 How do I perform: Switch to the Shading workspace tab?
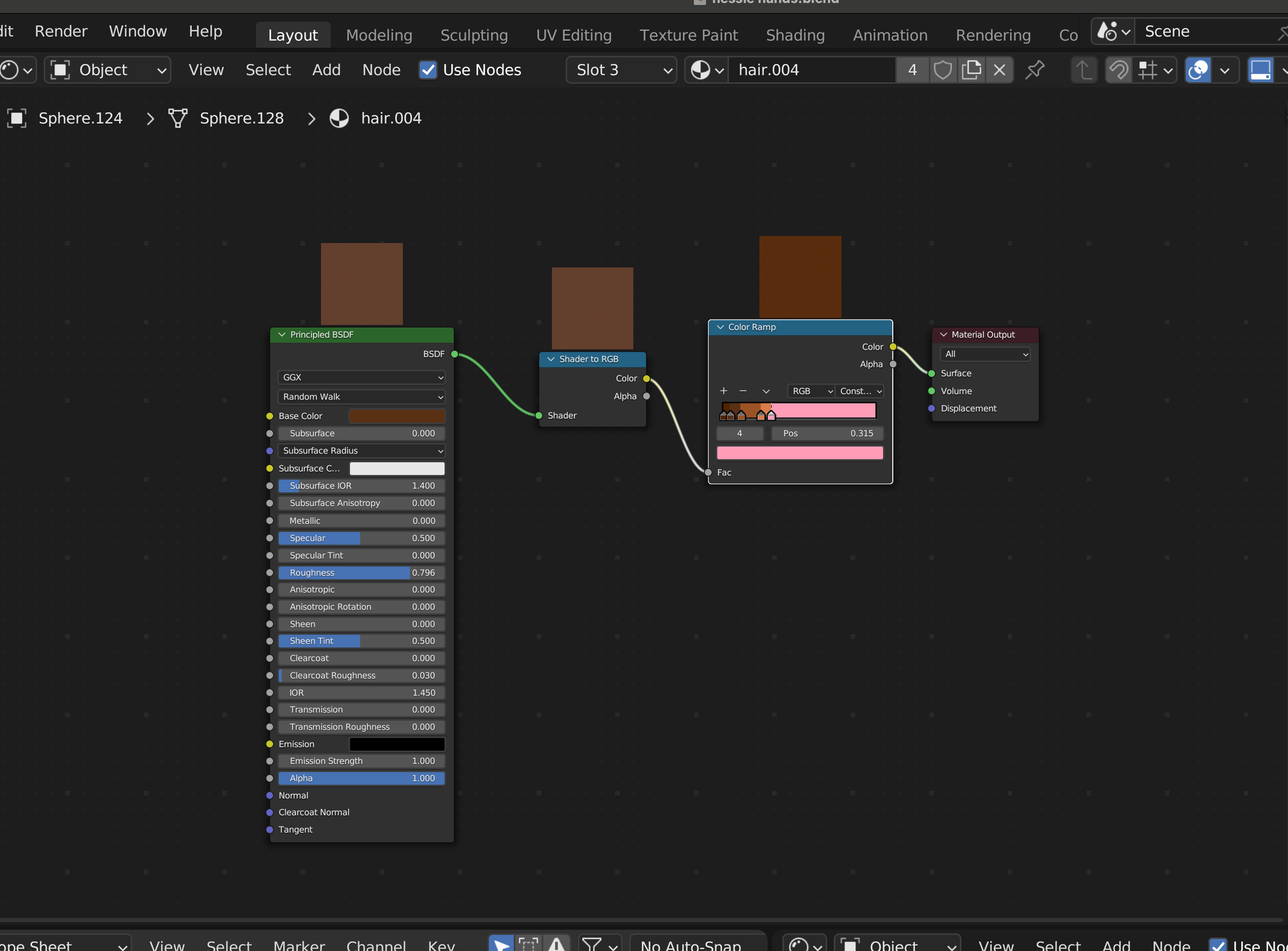(x=794, y=35)
